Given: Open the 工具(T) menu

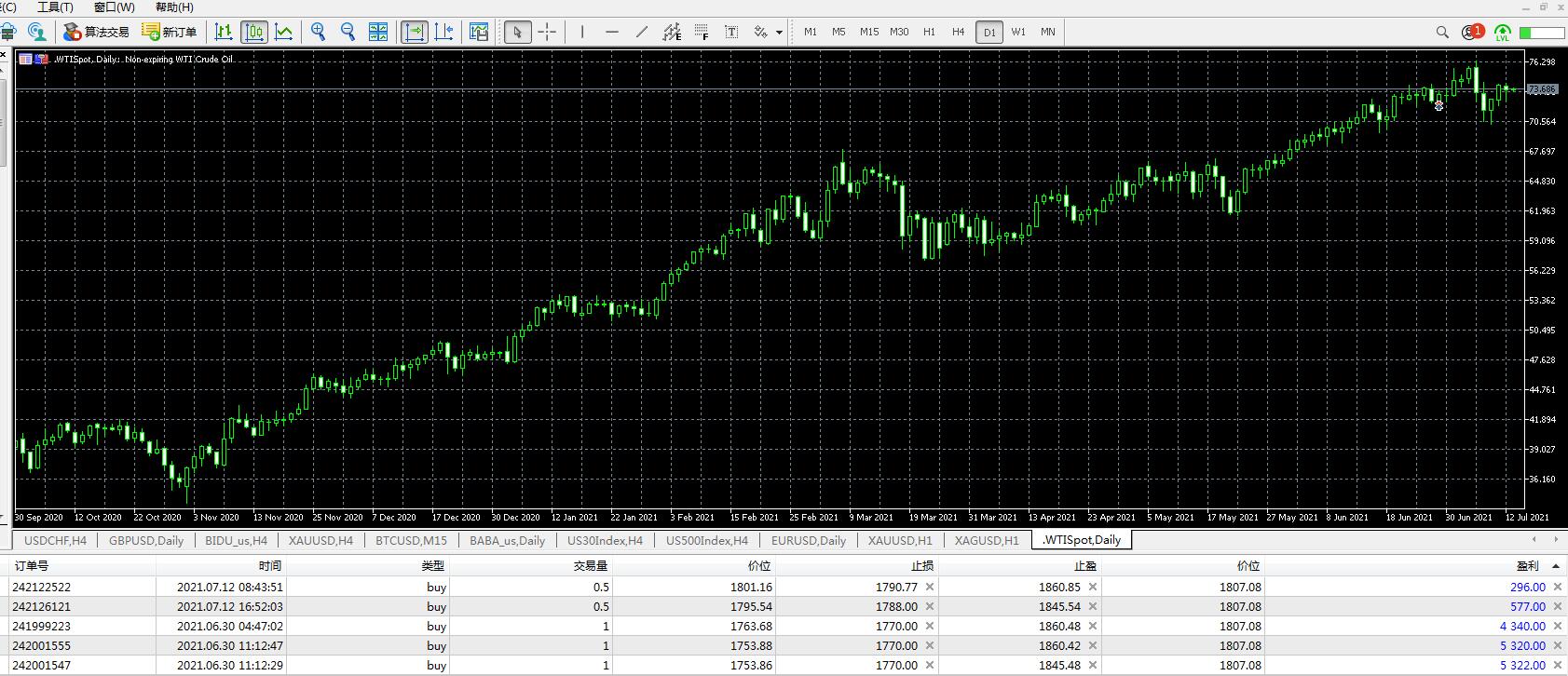Looking at the screenshot, I should point(55,7).
